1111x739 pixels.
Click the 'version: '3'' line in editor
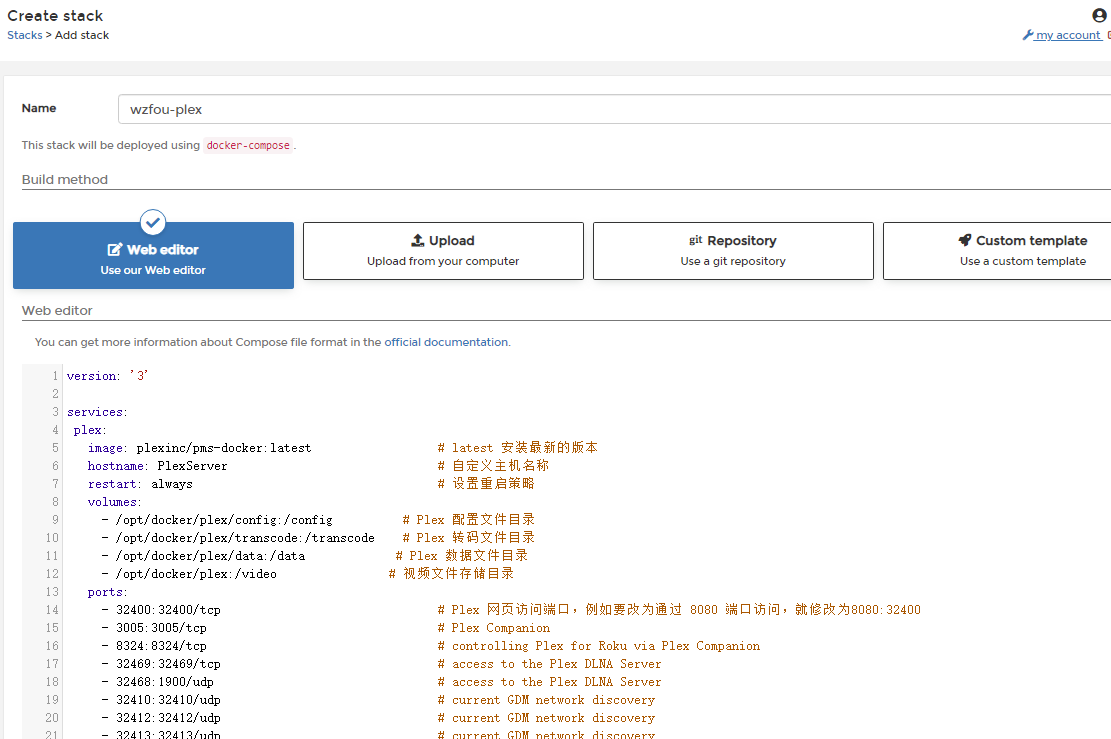(x=107, y=376)
